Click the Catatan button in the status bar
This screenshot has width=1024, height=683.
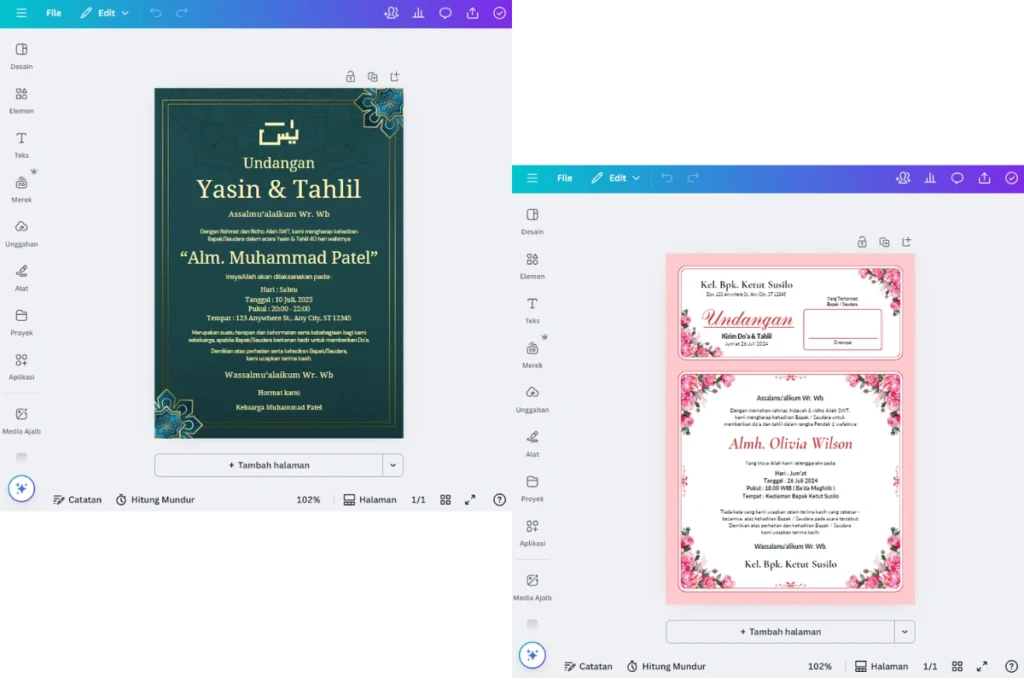click(77, 499)
